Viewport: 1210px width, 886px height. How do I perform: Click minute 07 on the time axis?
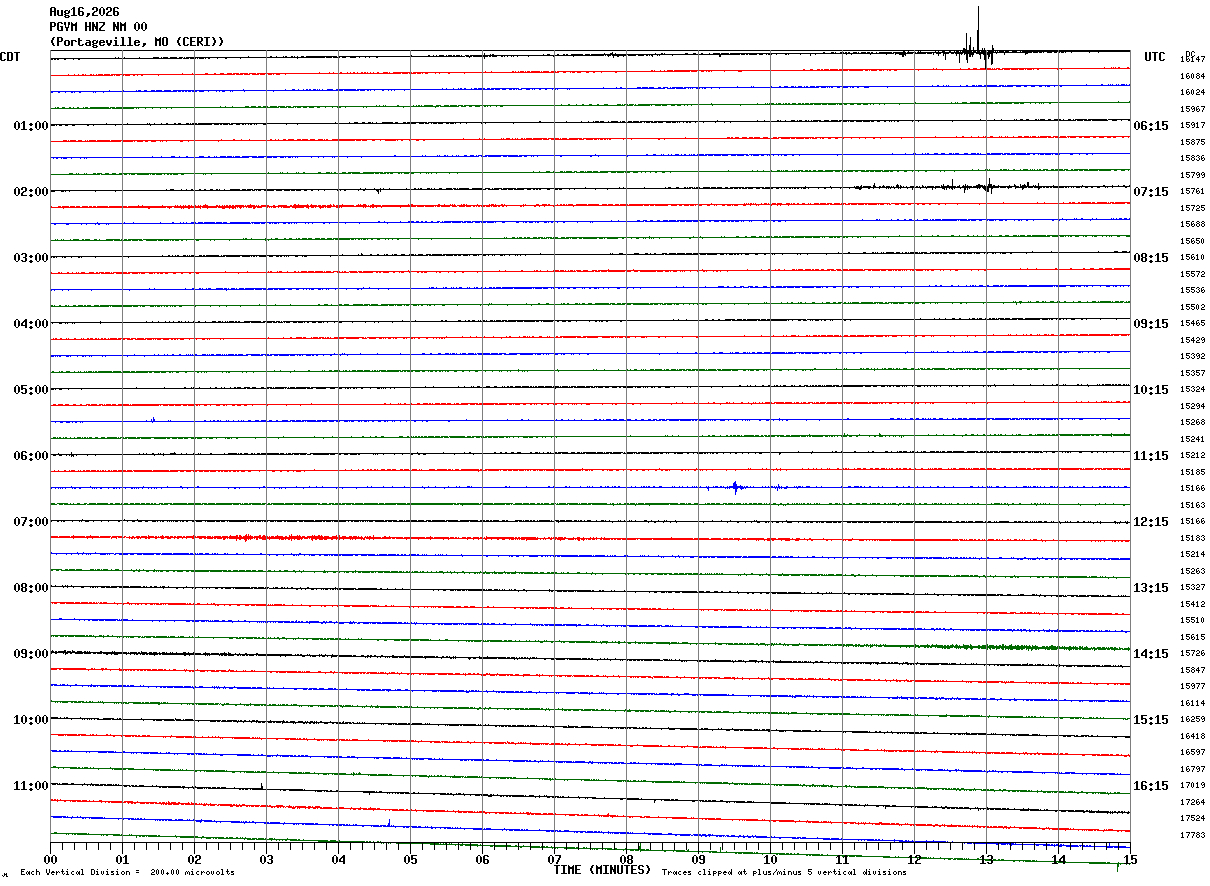click(x=554, y=860)
